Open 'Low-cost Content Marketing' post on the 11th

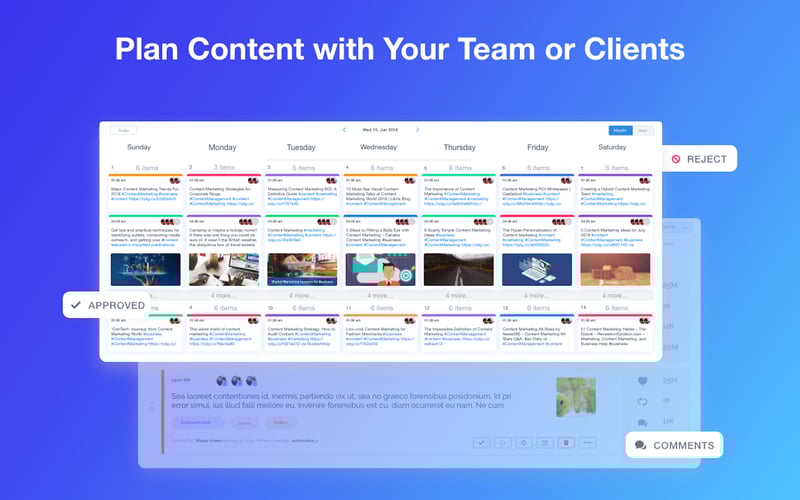pos(381,333)
